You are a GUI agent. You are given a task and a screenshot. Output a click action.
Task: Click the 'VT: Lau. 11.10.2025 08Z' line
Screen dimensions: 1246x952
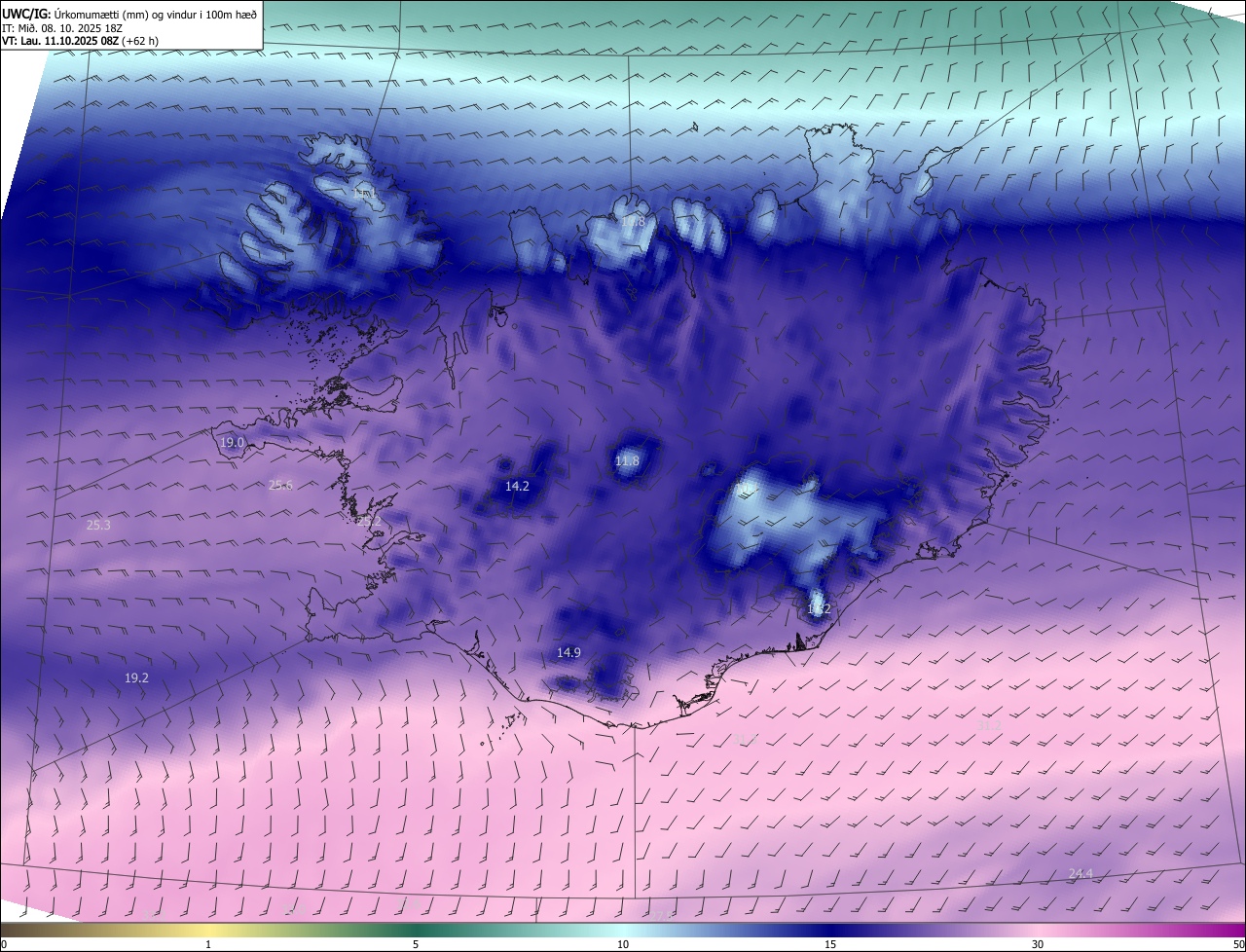click(80, 41)
